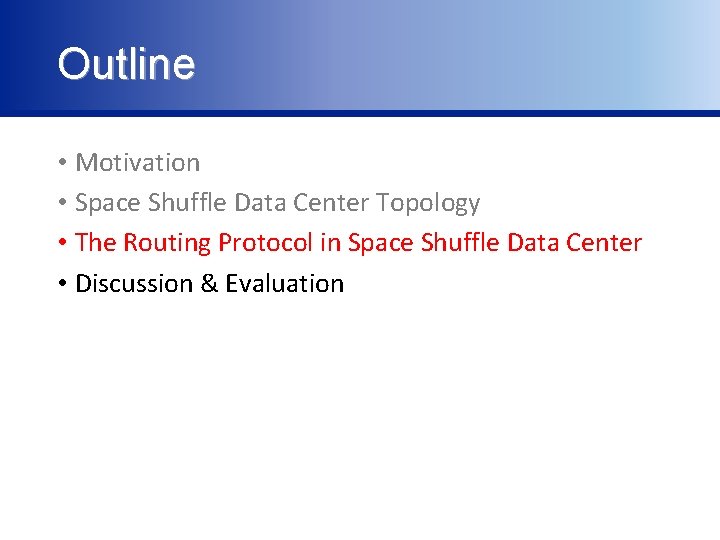Screen dimensions: 720x540
Task: Select the grayed-out "Motivation" bullet text
Action: [138, 163]
